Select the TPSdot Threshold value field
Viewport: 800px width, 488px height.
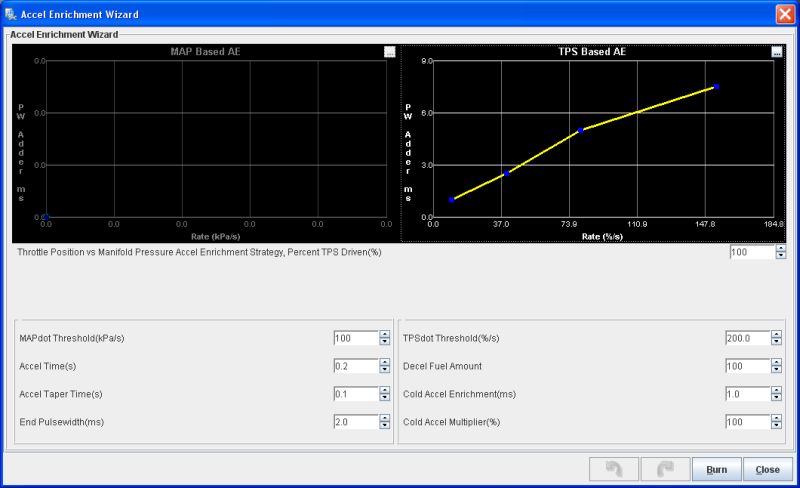coord(746,338)
